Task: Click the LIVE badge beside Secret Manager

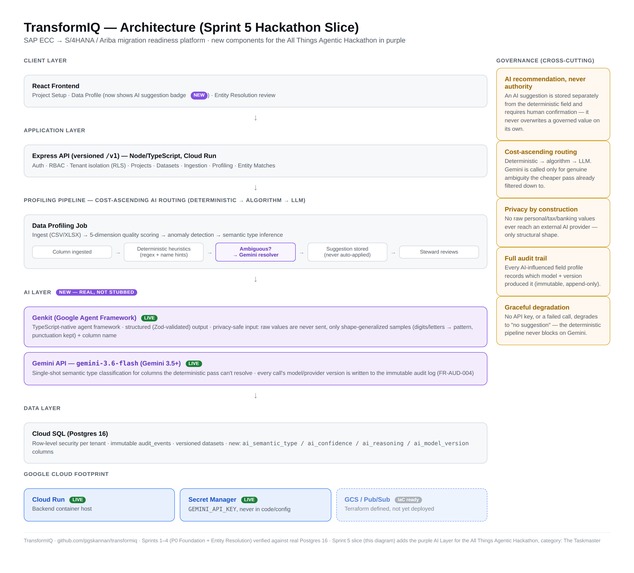Action: [249, 500]
